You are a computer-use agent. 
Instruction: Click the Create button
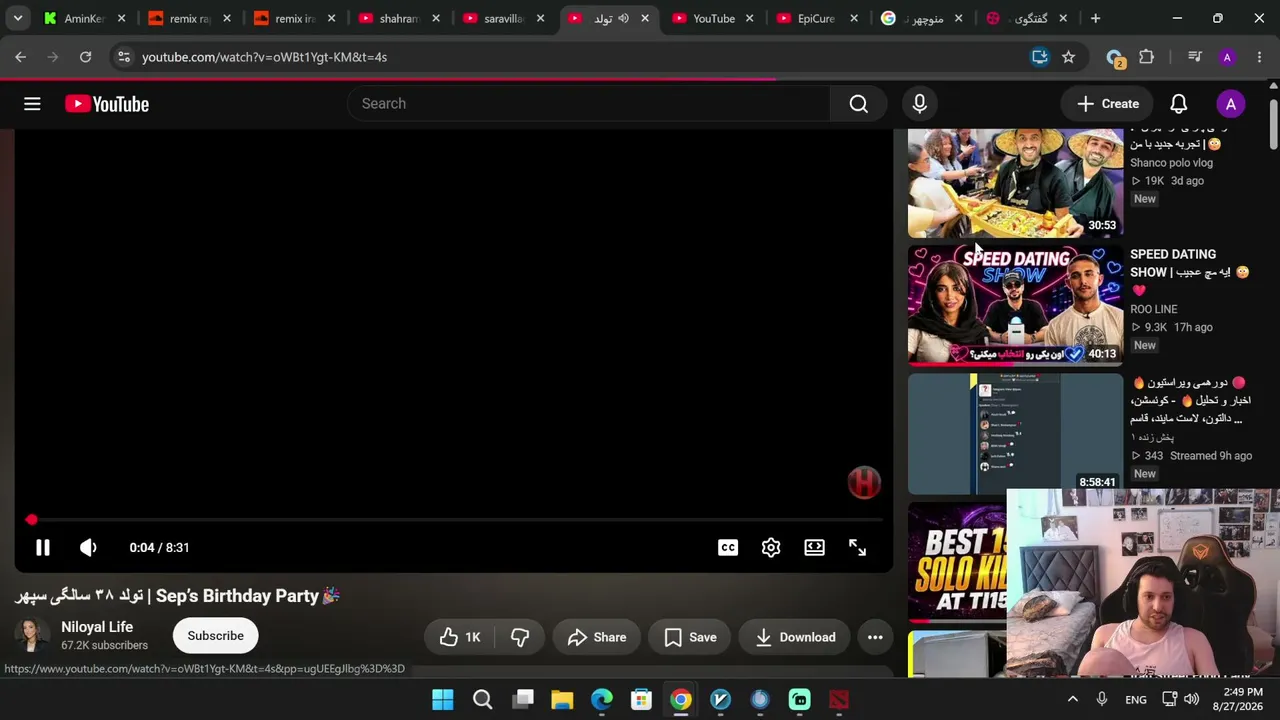click(x=1108, y=104)
